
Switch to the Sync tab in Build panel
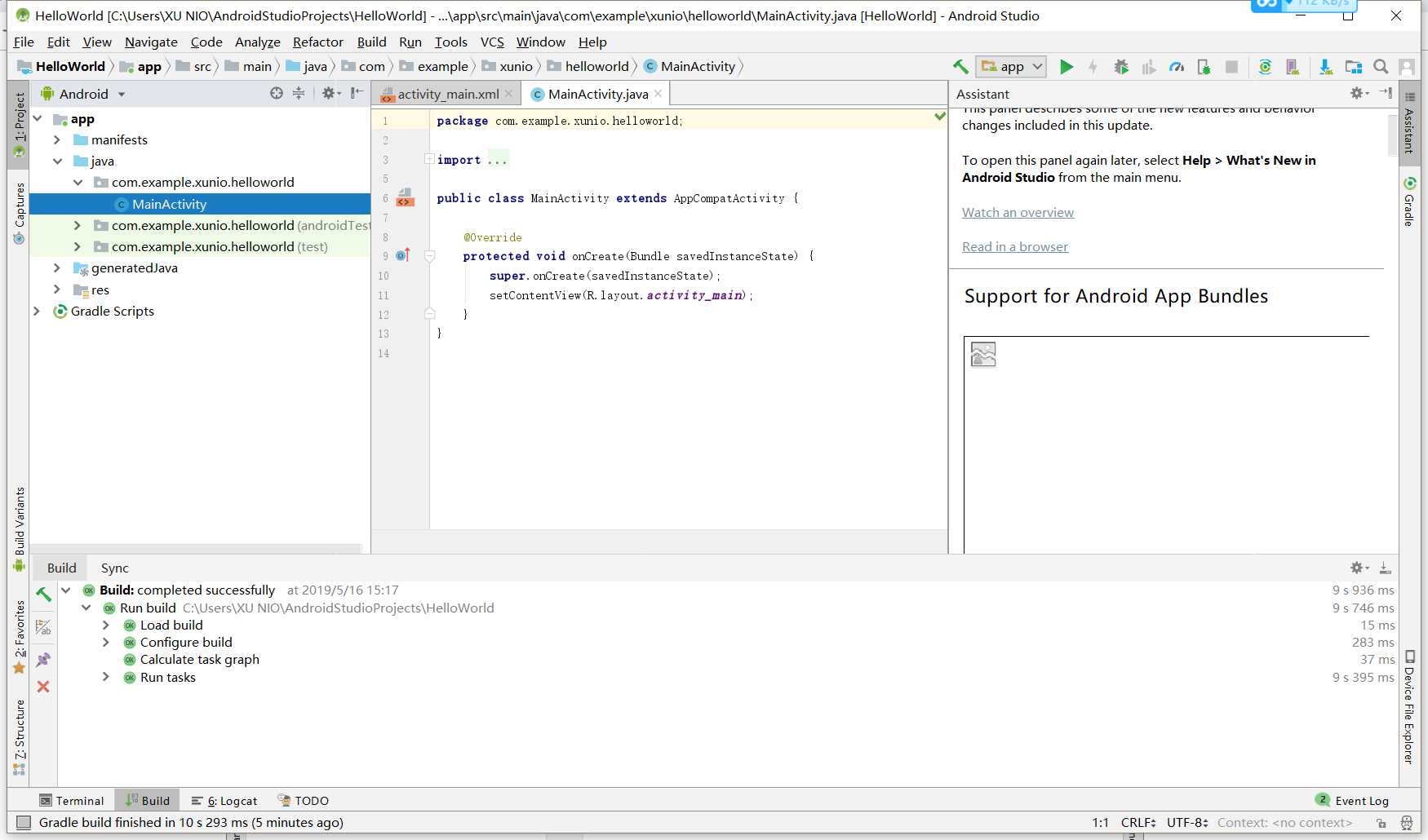click(x=114, y=568)
